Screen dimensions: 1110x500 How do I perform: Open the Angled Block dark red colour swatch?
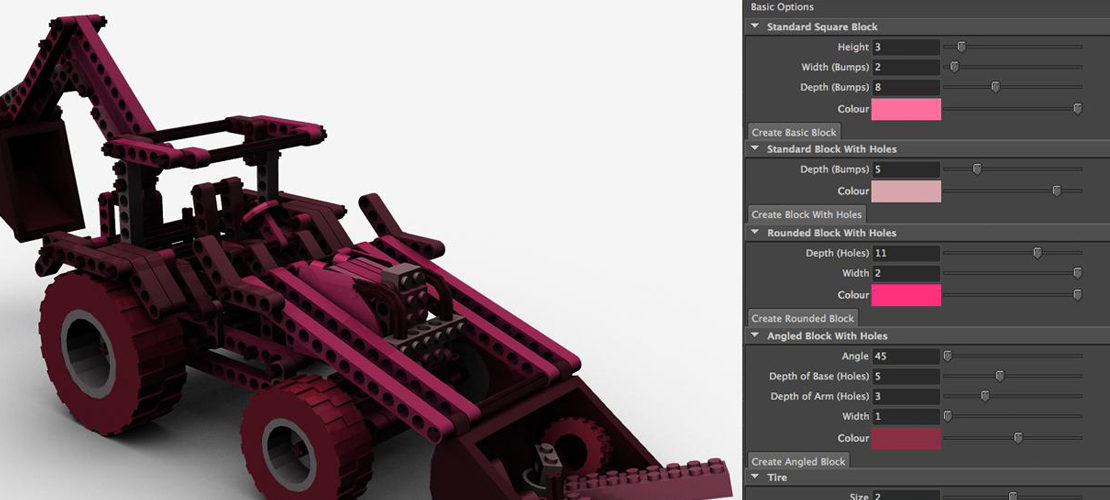(906, 438)
